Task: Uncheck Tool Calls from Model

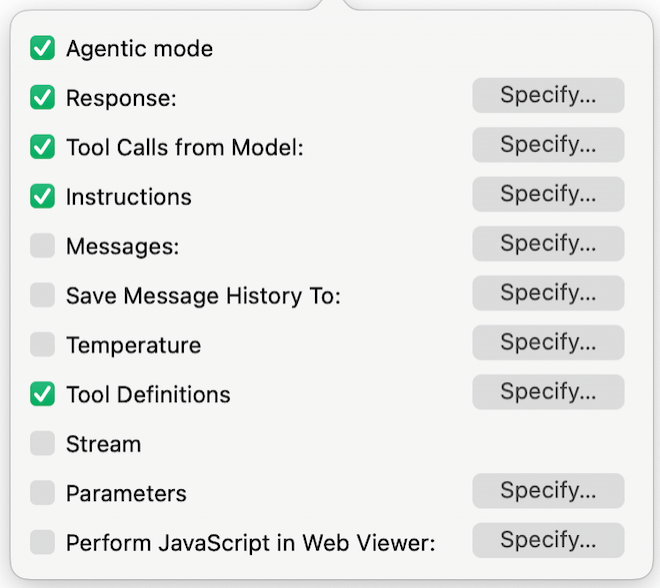Action: 42,147
